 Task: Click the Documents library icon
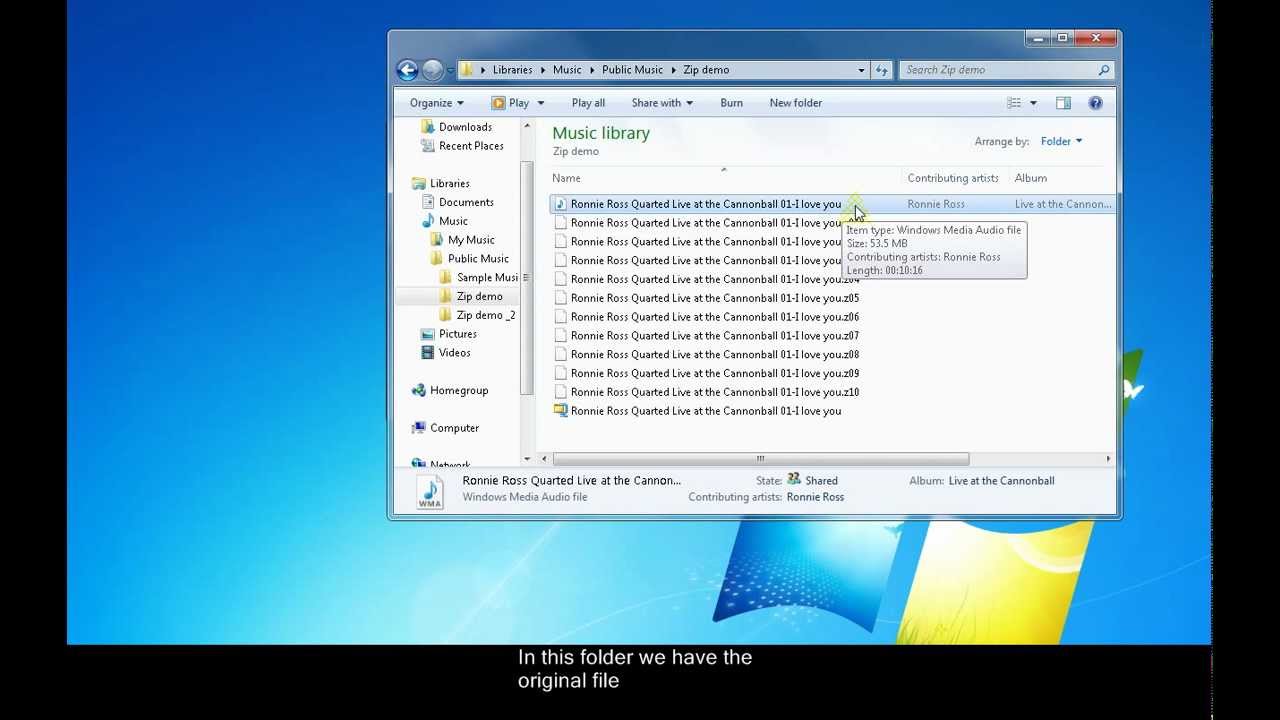tap(428, 202)
